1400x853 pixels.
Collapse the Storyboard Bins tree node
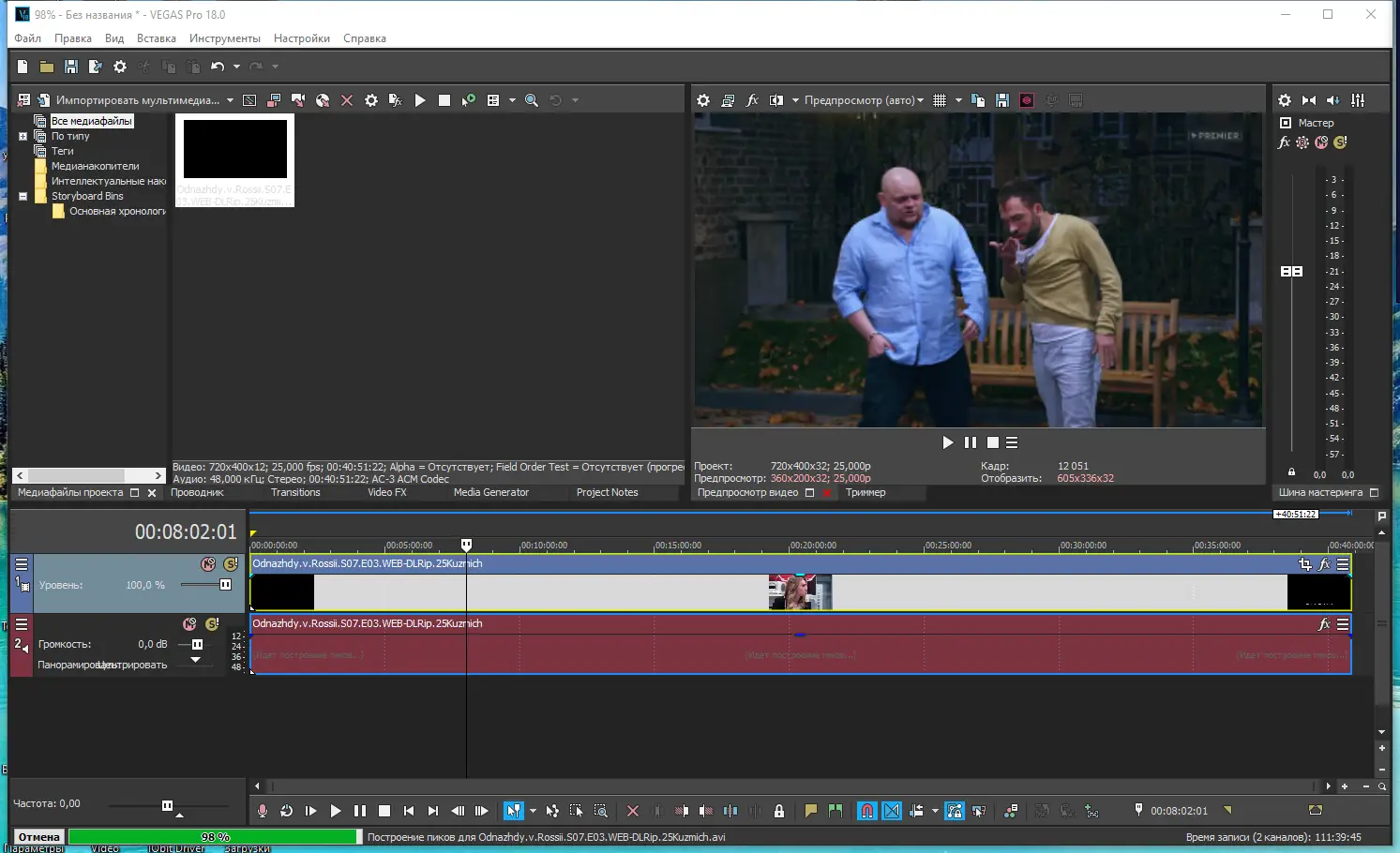pos(23,196)
